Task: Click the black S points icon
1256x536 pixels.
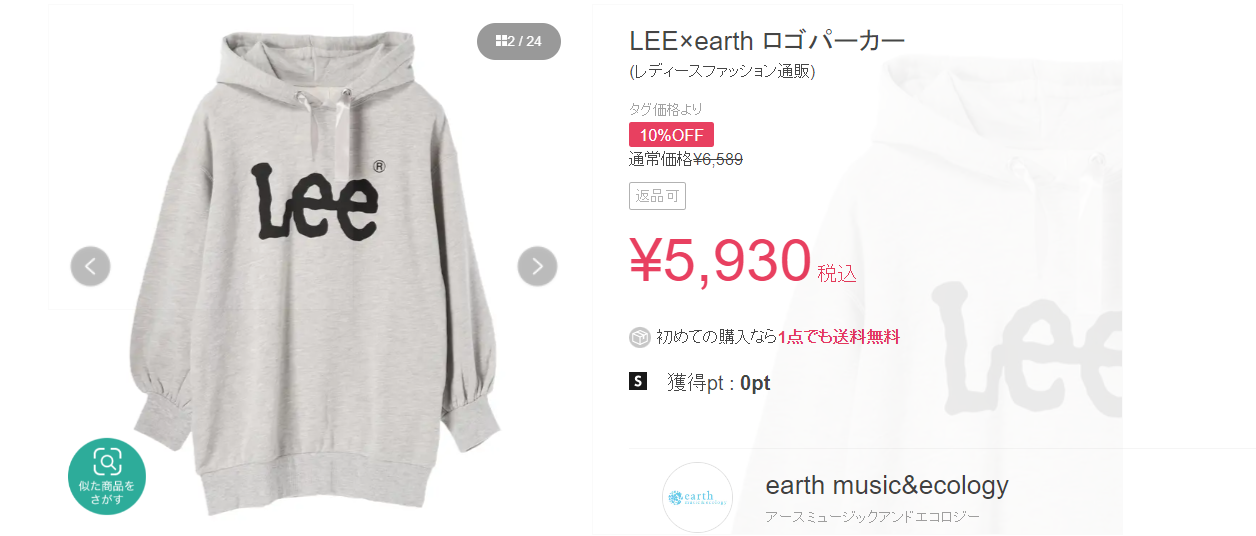Action: (x=638, y=381)
